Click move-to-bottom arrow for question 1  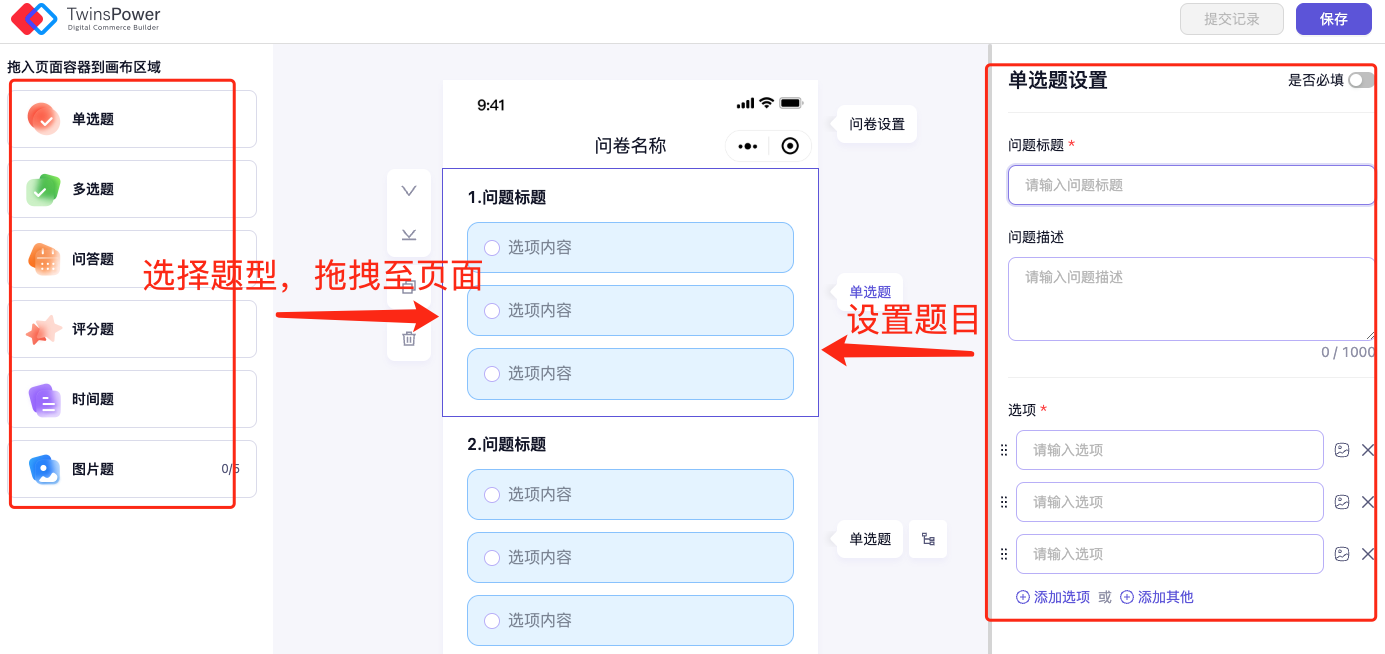point(409,235)
